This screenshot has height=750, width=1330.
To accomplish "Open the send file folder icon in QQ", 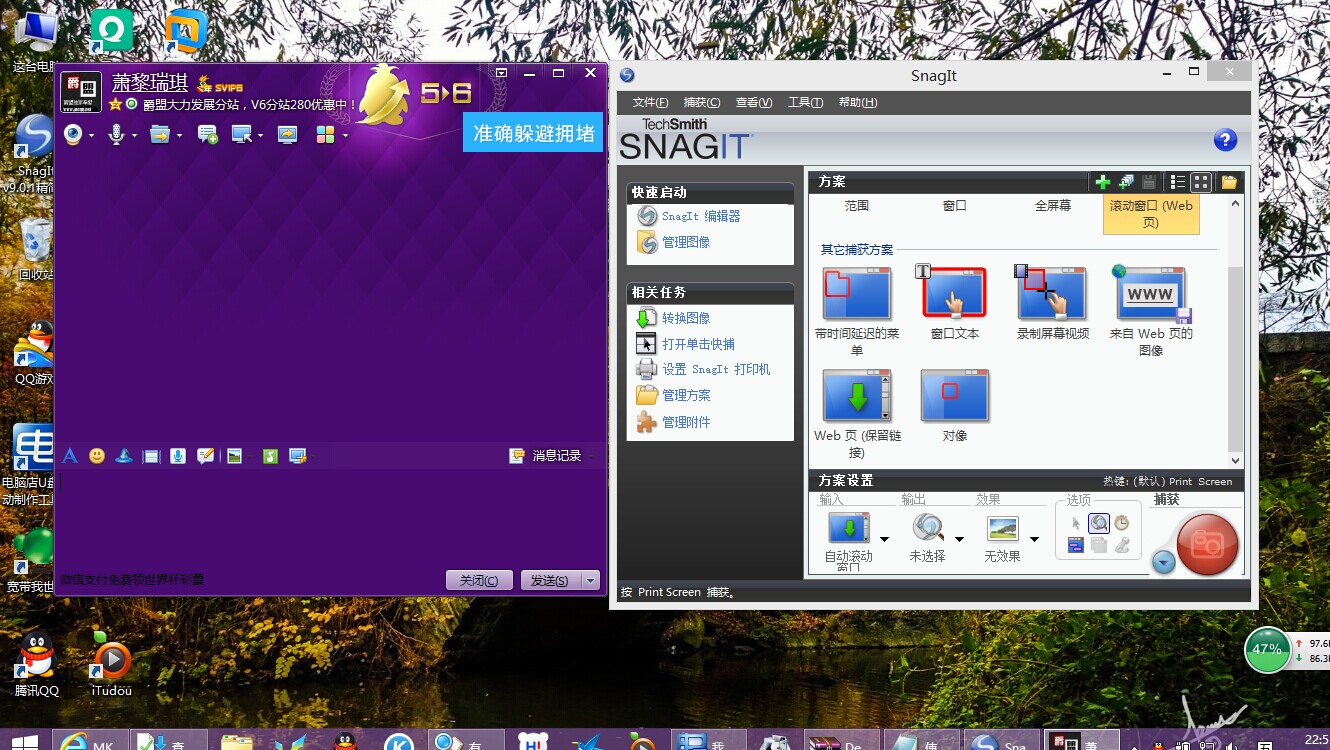I will click(160, 134).
